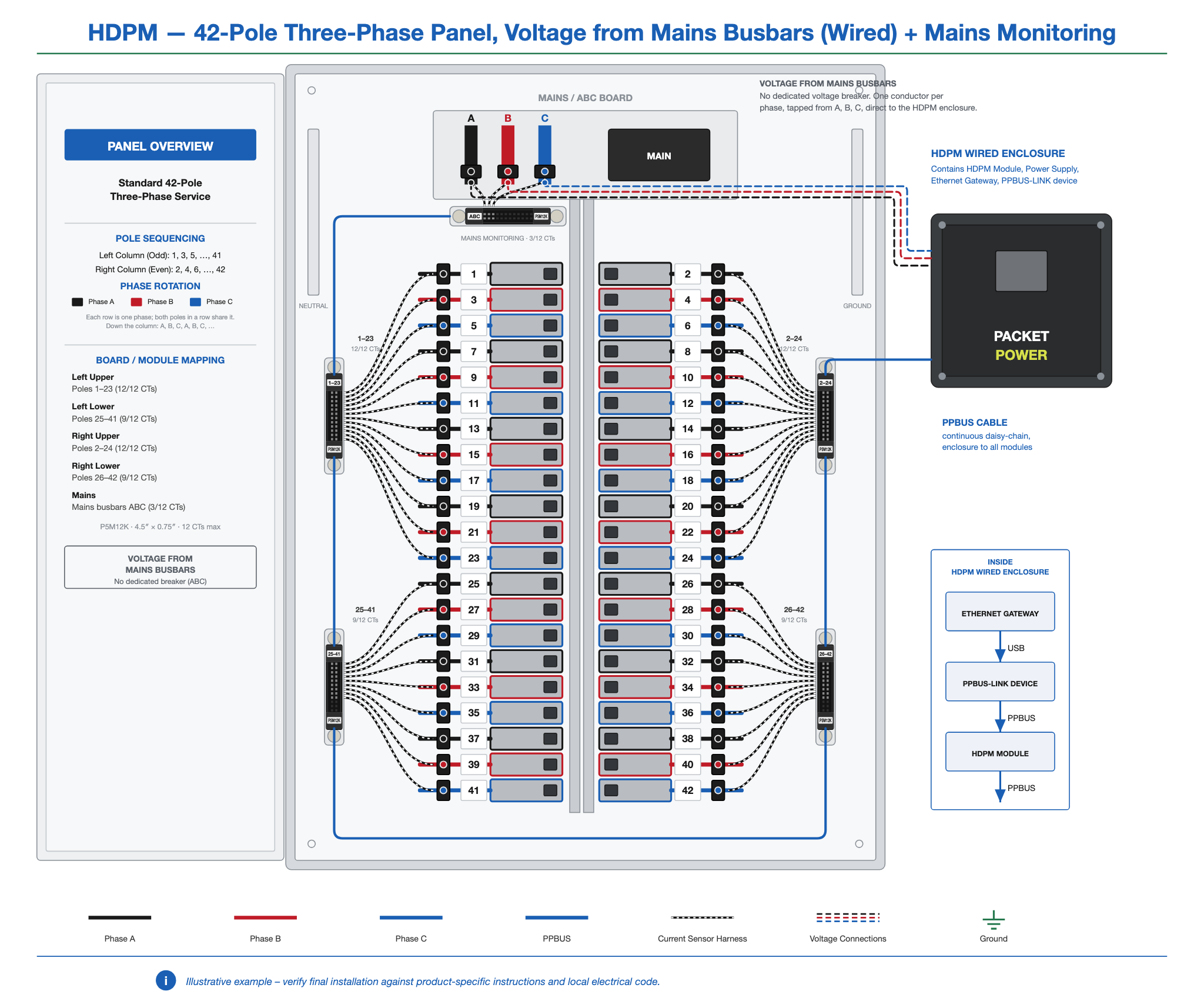Screen dimensions: 1204x1008
Task: Click the current sensor on pole 24
Action: coord(718,558)
